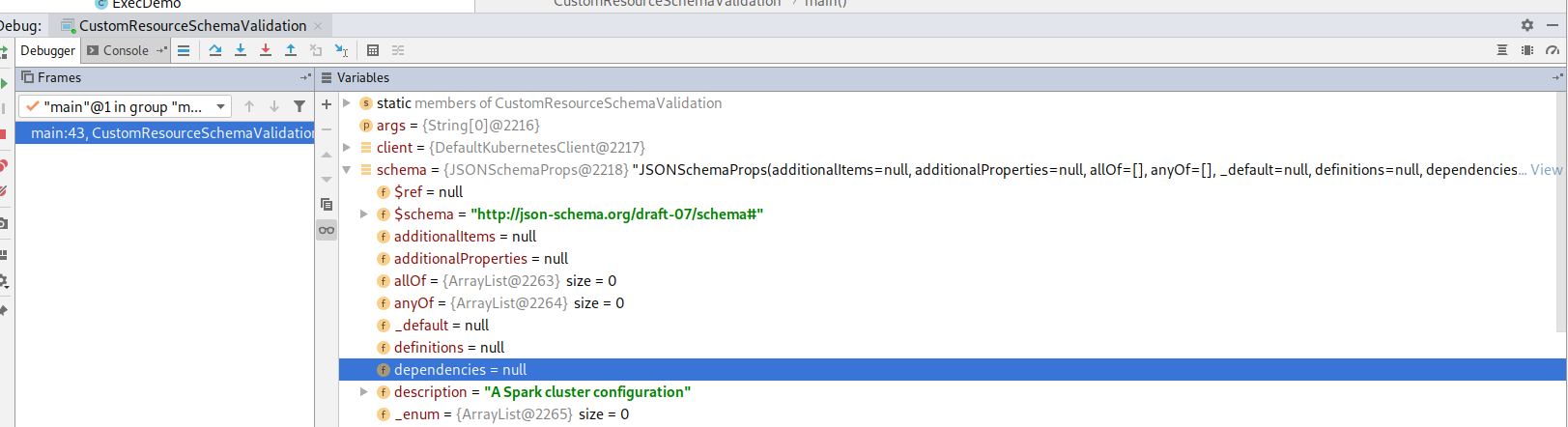Collapse the schema variable node

tap(346, 170)
